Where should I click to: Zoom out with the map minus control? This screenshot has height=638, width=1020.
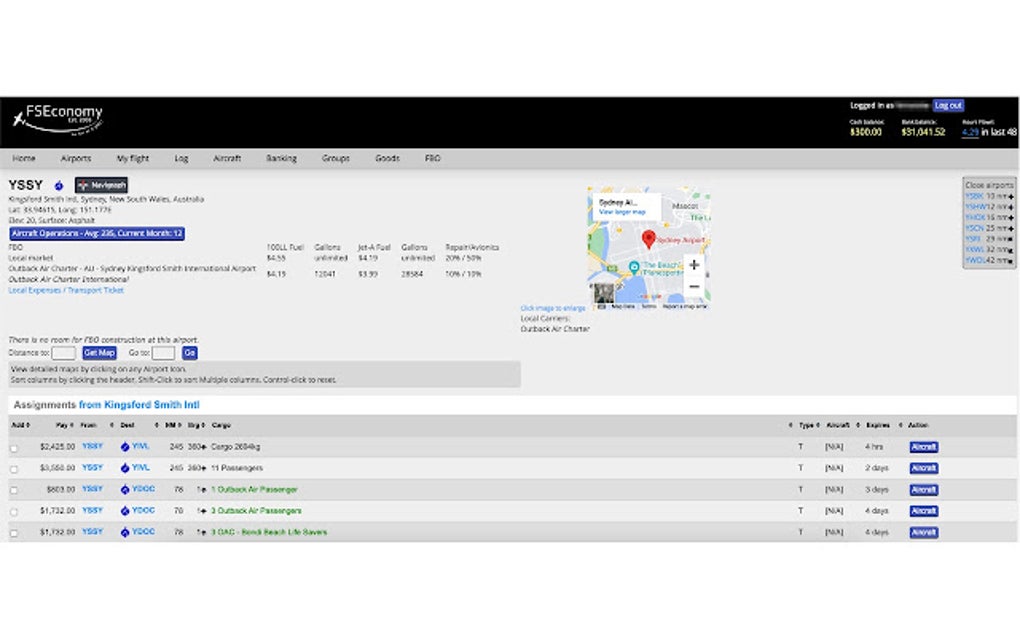click(x=694, y=287)
